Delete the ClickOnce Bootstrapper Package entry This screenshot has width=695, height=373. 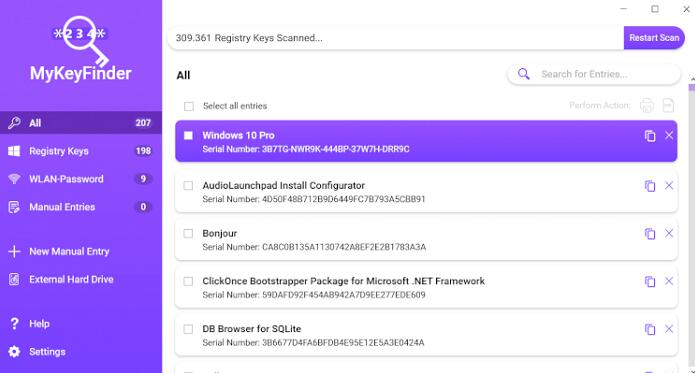click(669, 281)
